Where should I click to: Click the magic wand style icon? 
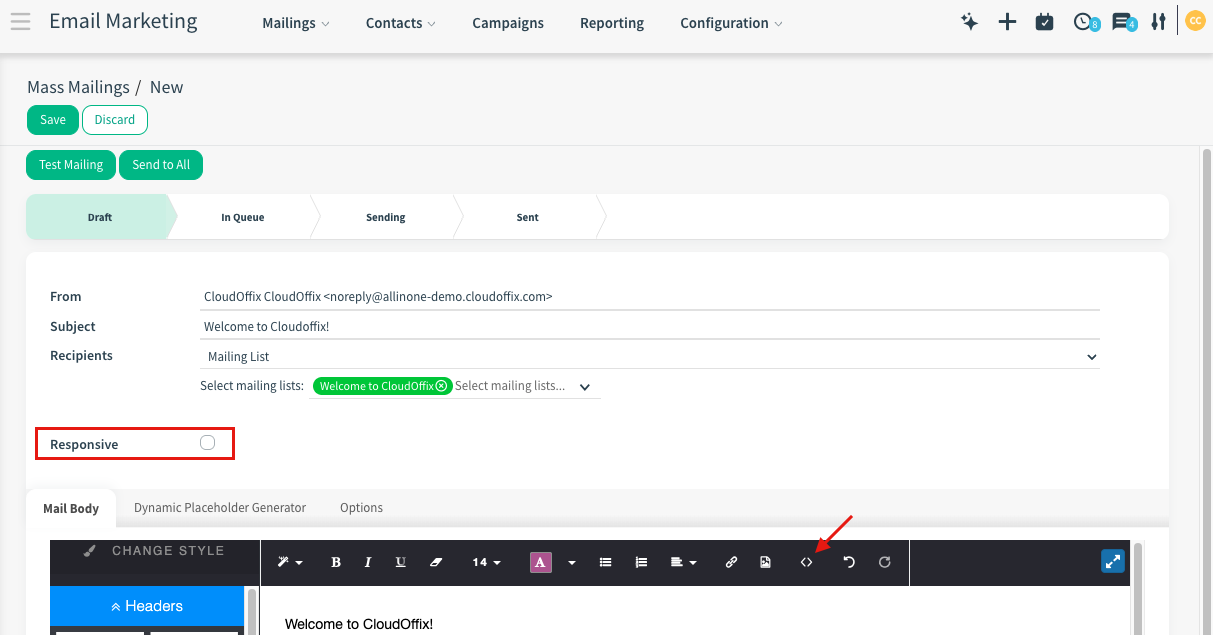pyautogui.click(x=290, y=562)
